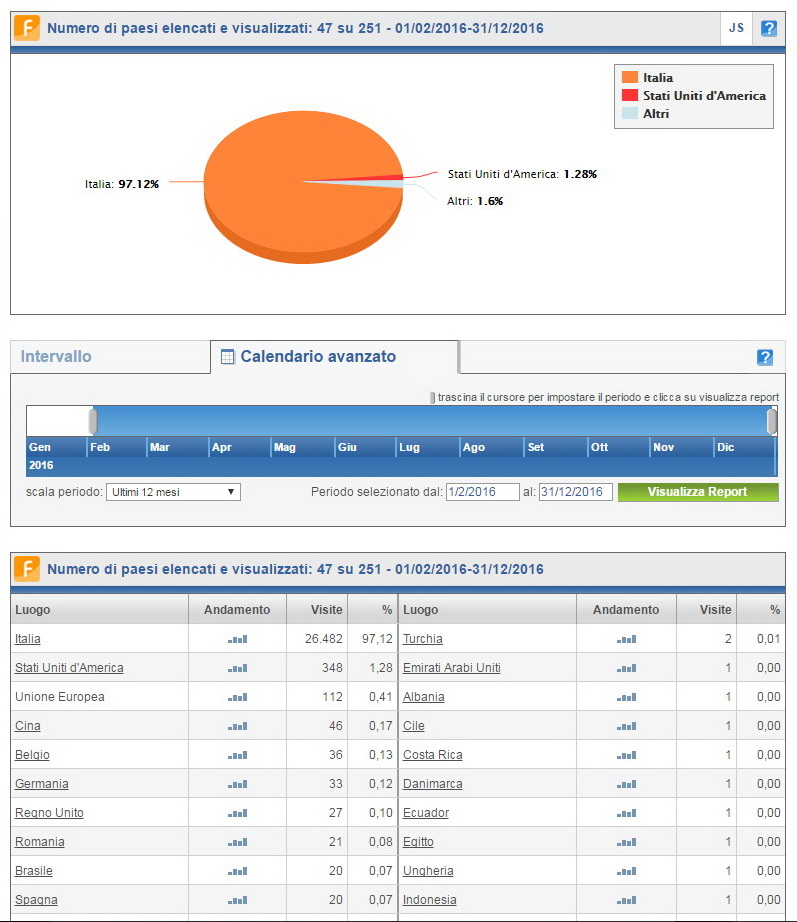Click the end date field 31/12/2016
The width and height of the screenshot is (797, 922).
(575, 492)
